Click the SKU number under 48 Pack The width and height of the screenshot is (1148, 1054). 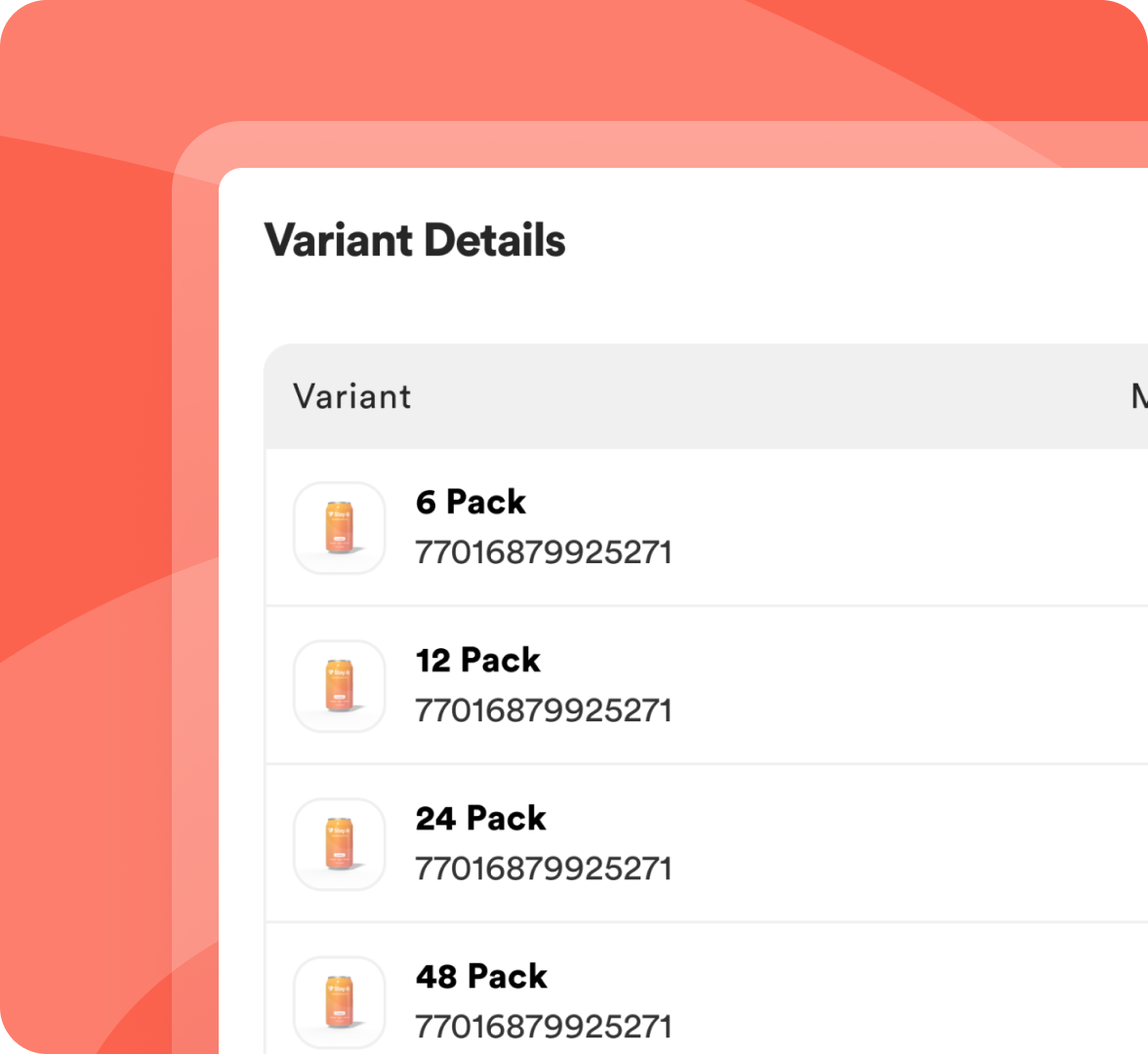click(544, 1028)
